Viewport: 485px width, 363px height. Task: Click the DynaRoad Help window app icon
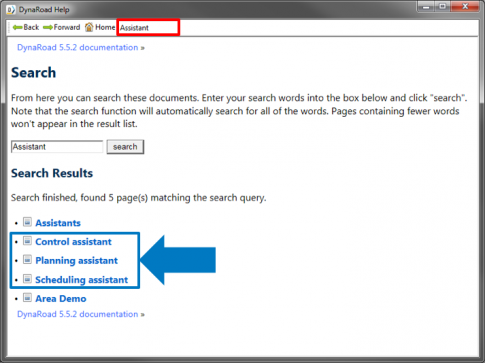click(x=11, y=10)
